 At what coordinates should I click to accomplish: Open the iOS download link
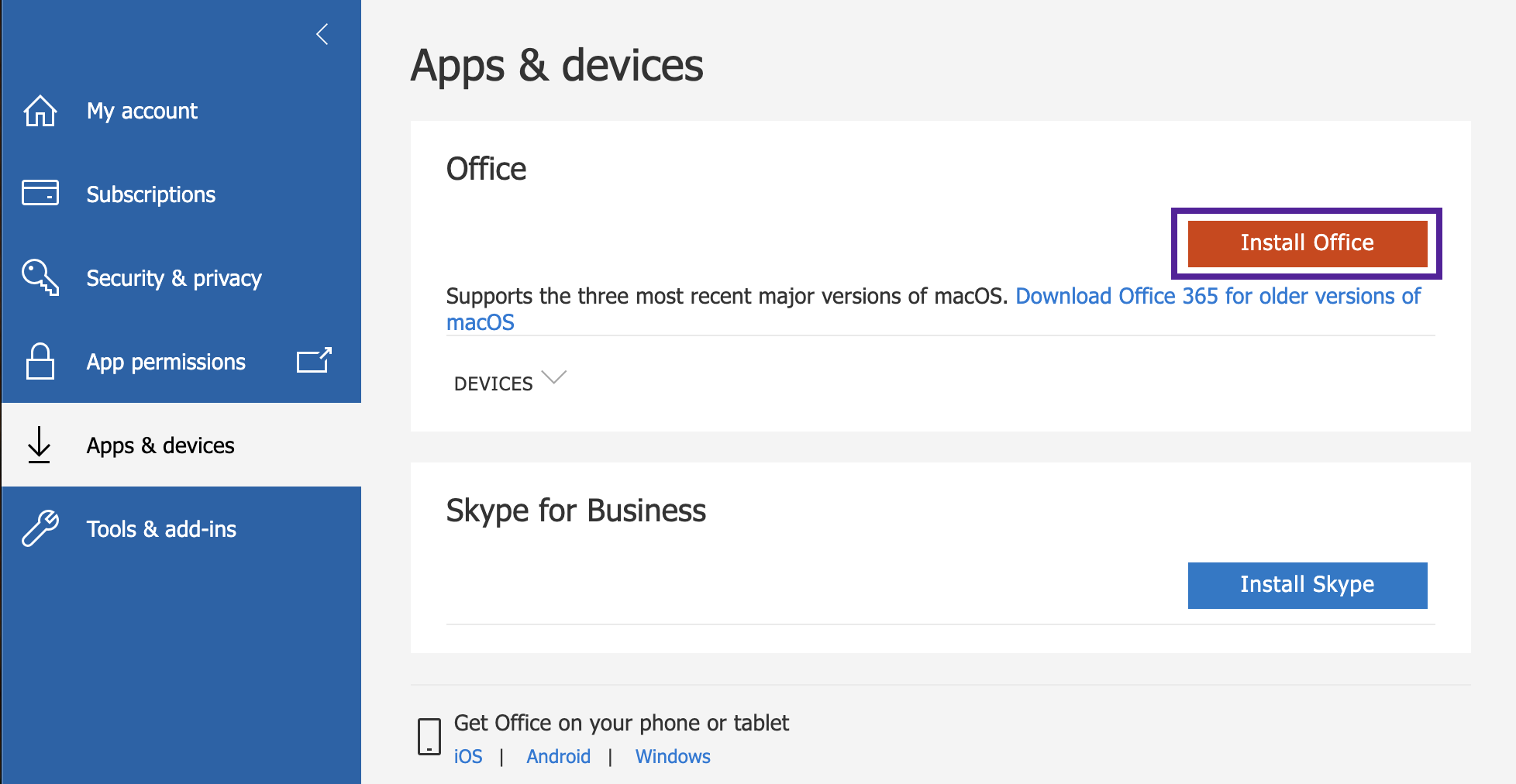(x=468, y=756)
